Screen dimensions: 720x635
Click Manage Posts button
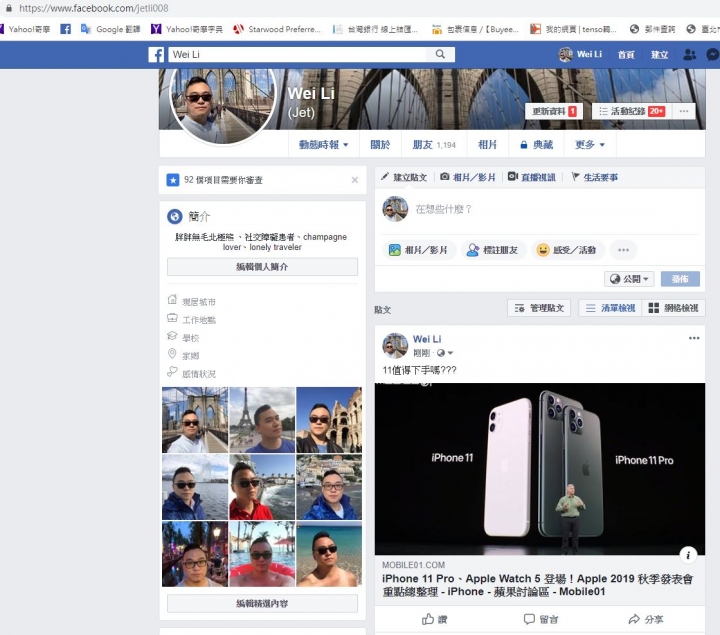click(539, 308)
